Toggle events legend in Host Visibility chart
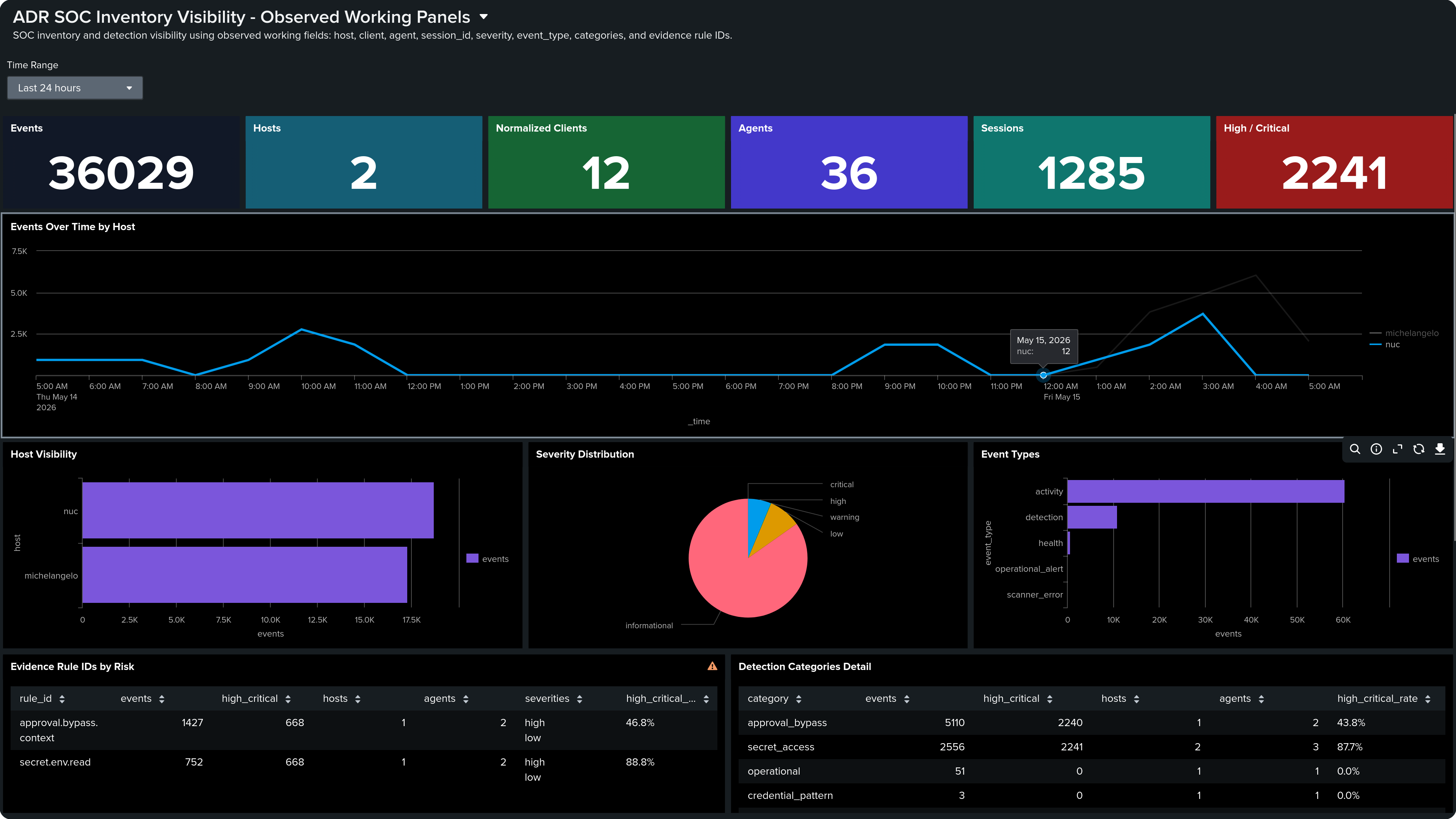The width and height of the screenshot is (1456, 819). click(x=487, y=559)
